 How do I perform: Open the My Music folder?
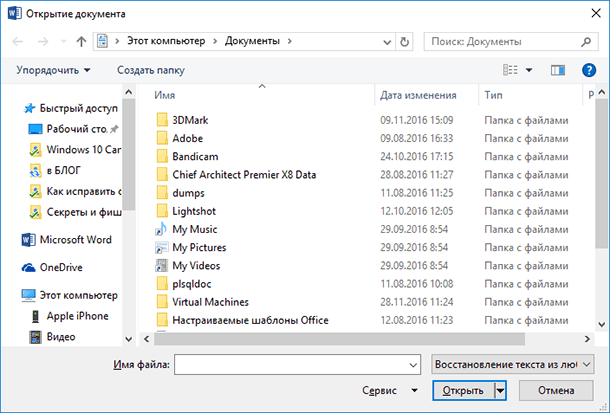point(195,229)
